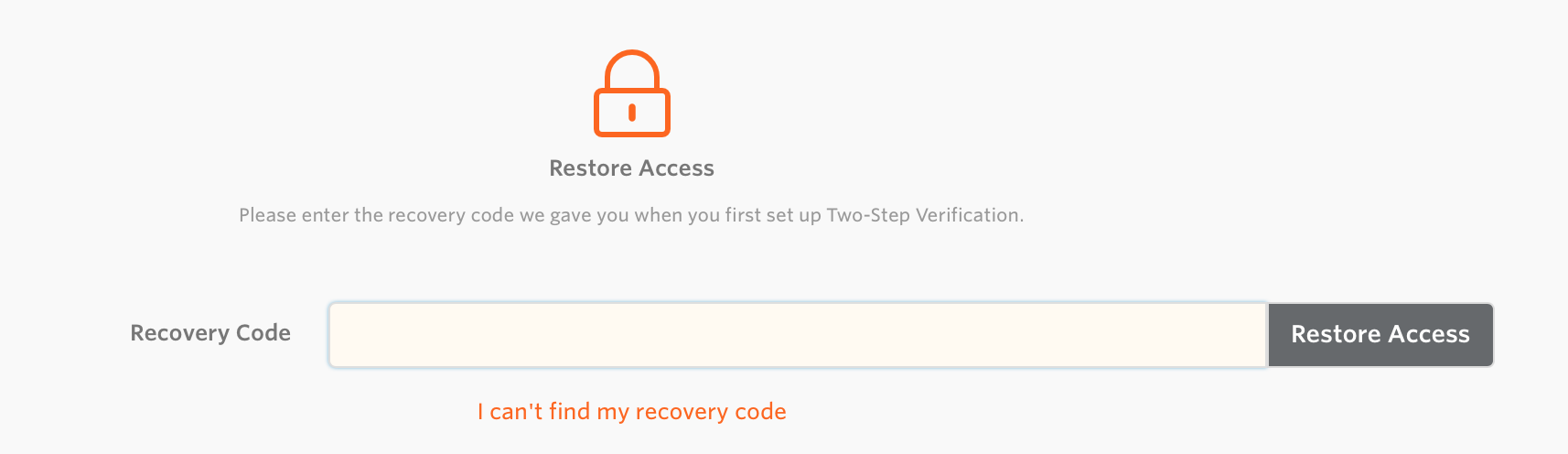Click the Restore Access button
The width and height of the screenshot is (1568, 454).
coord(1380,335)
